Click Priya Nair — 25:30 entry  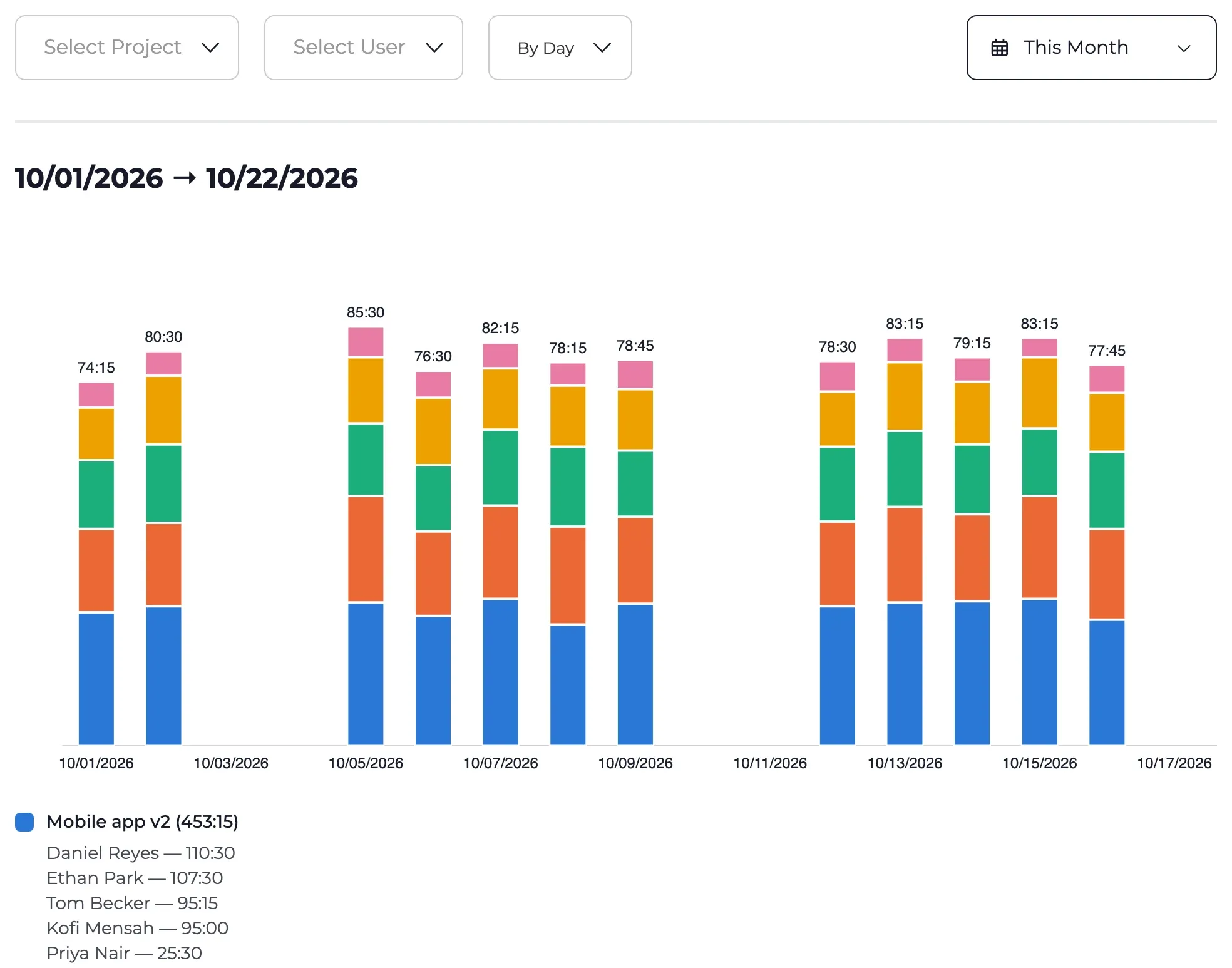(x=125, y=953)
